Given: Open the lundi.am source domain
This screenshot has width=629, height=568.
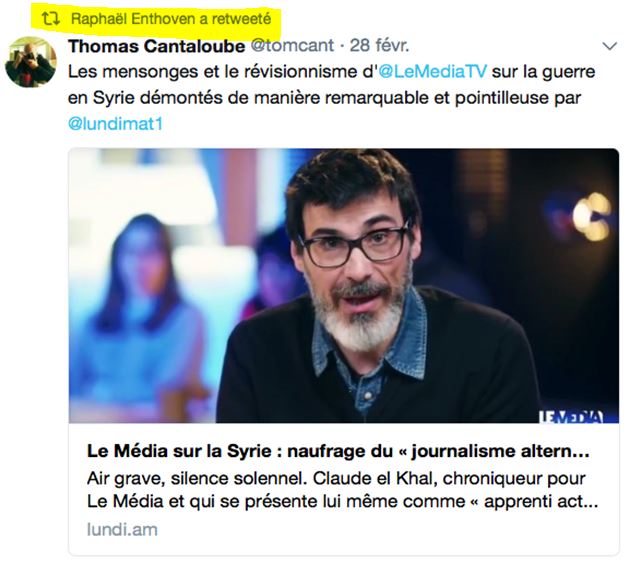Looking at the screenshot, I should click(122, 530).
